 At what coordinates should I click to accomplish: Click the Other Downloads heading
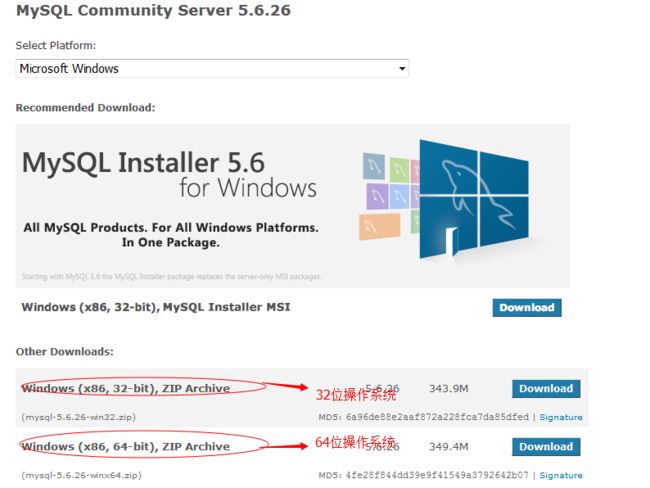coord(65,352)
